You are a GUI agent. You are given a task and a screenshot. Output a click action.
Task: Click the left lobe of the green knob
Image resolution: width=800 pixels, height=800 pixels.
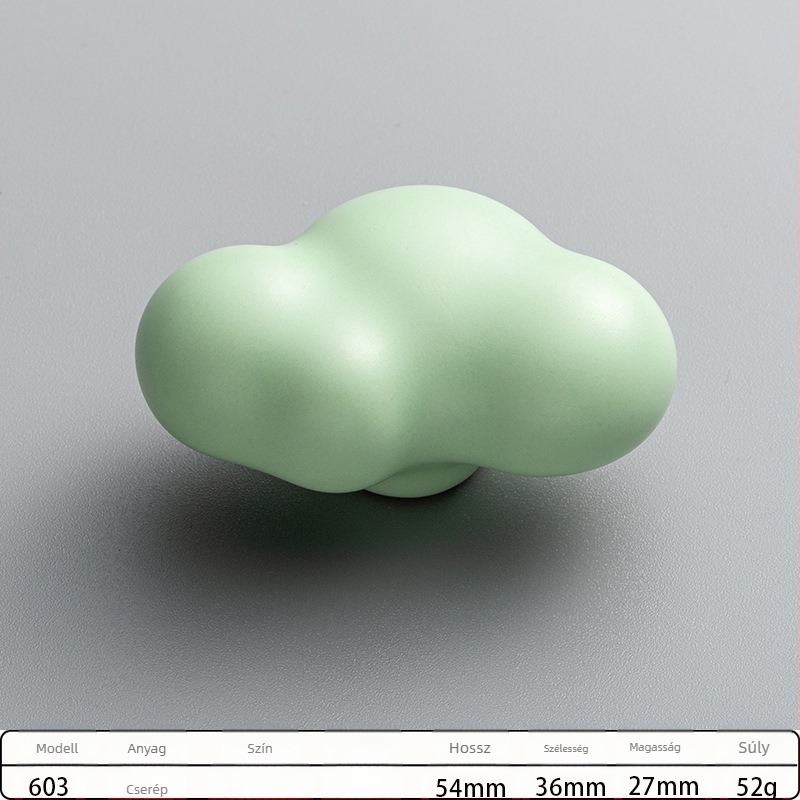(200, 350)
